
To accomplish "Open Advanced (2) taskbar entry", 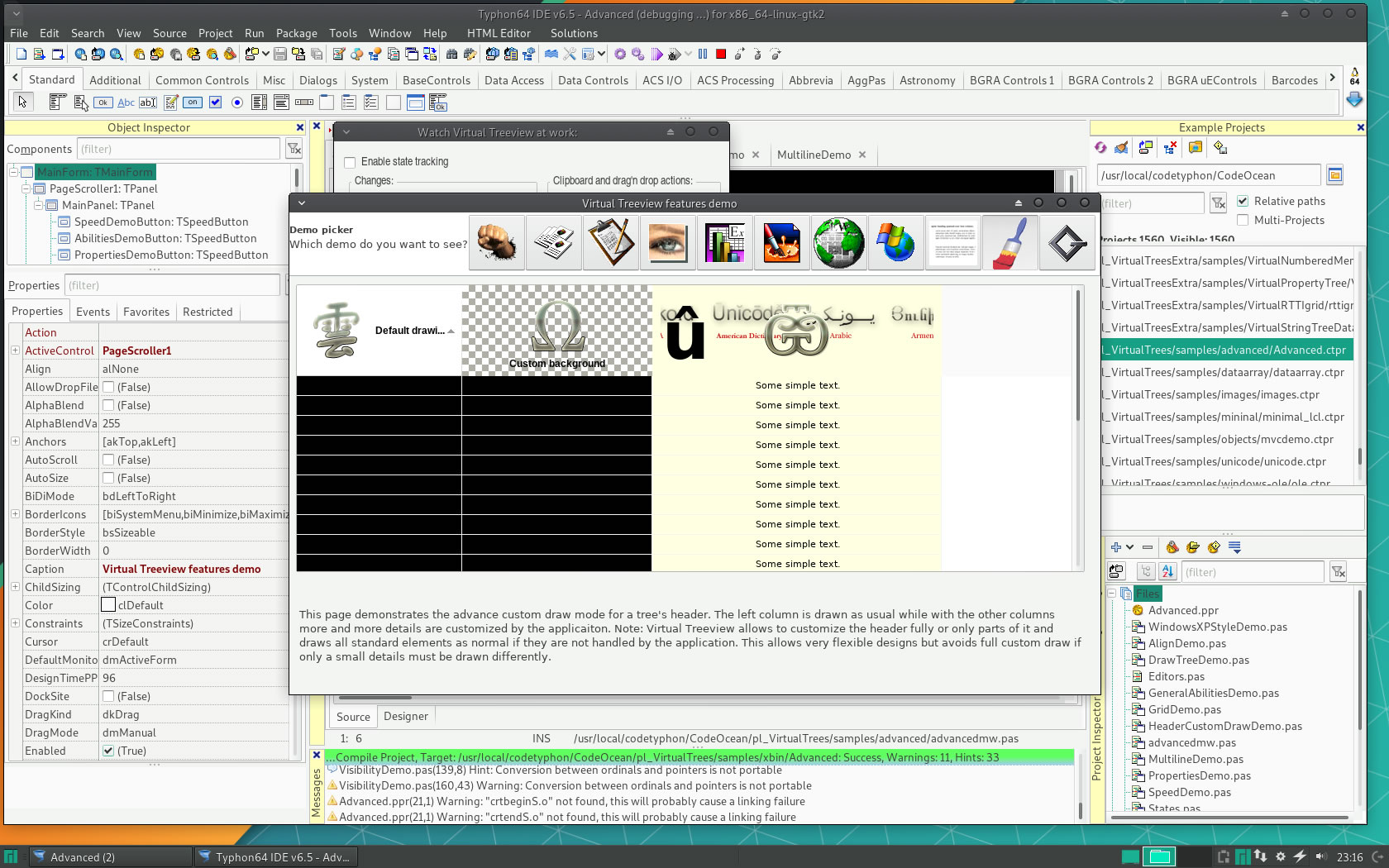I will [110, 857].
